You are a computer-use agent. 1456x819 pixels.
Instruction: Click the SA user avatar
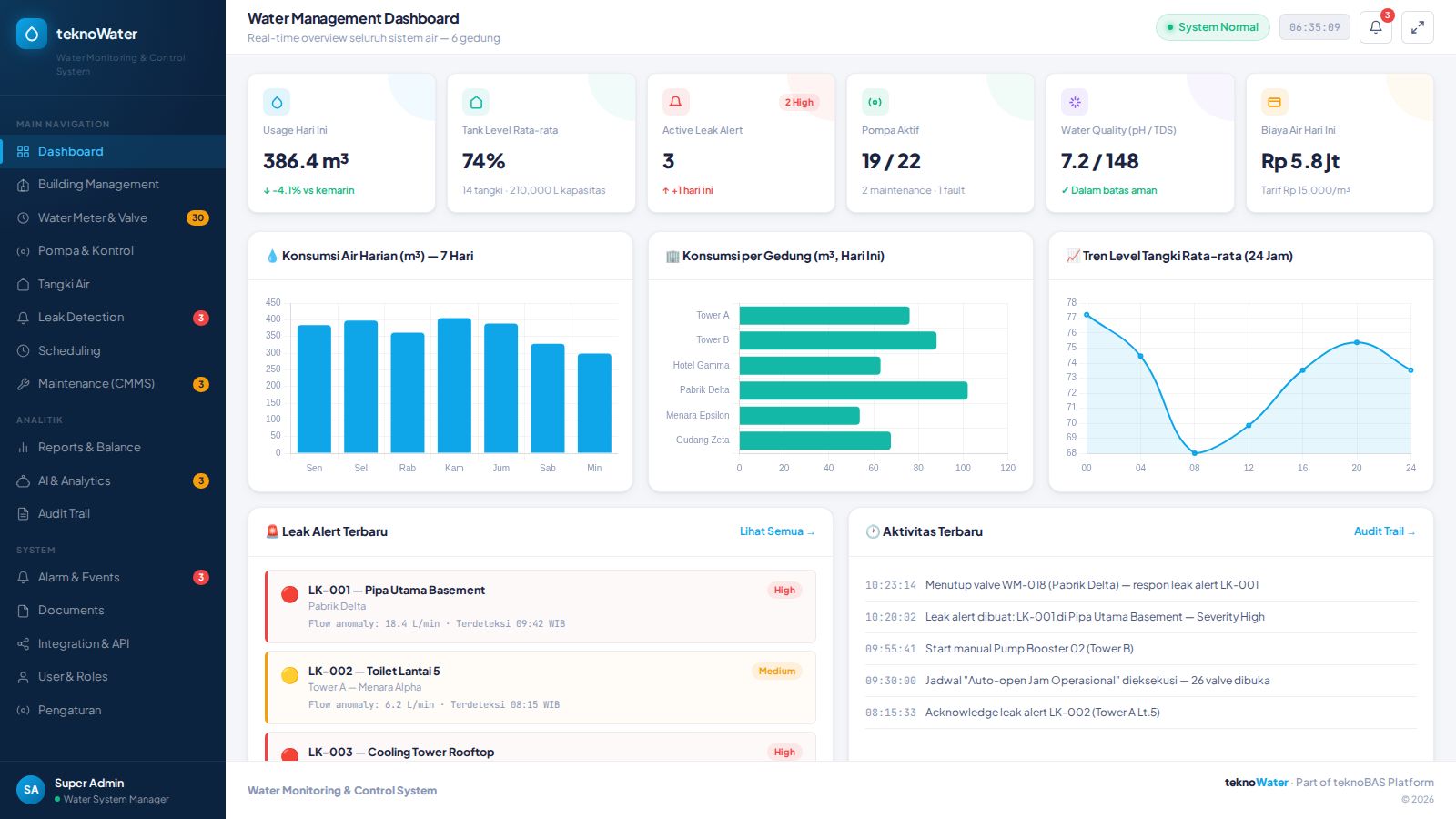point(31,790)
